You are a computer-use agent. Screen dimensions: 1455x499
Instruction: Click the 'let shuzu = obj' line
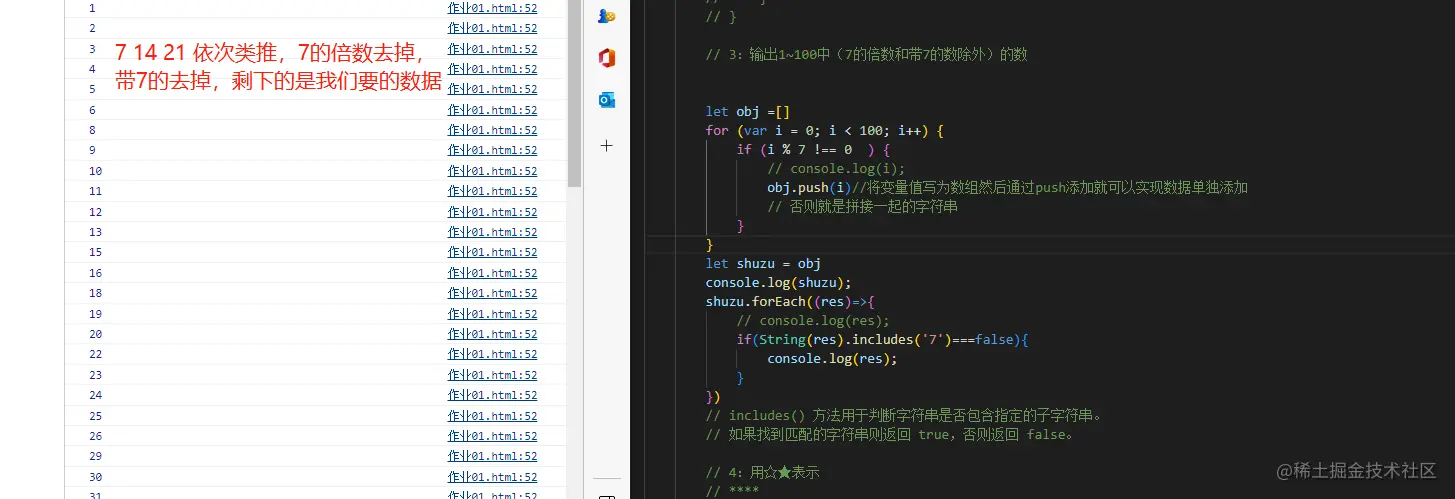pyautogui.click(x=763, y=263)
